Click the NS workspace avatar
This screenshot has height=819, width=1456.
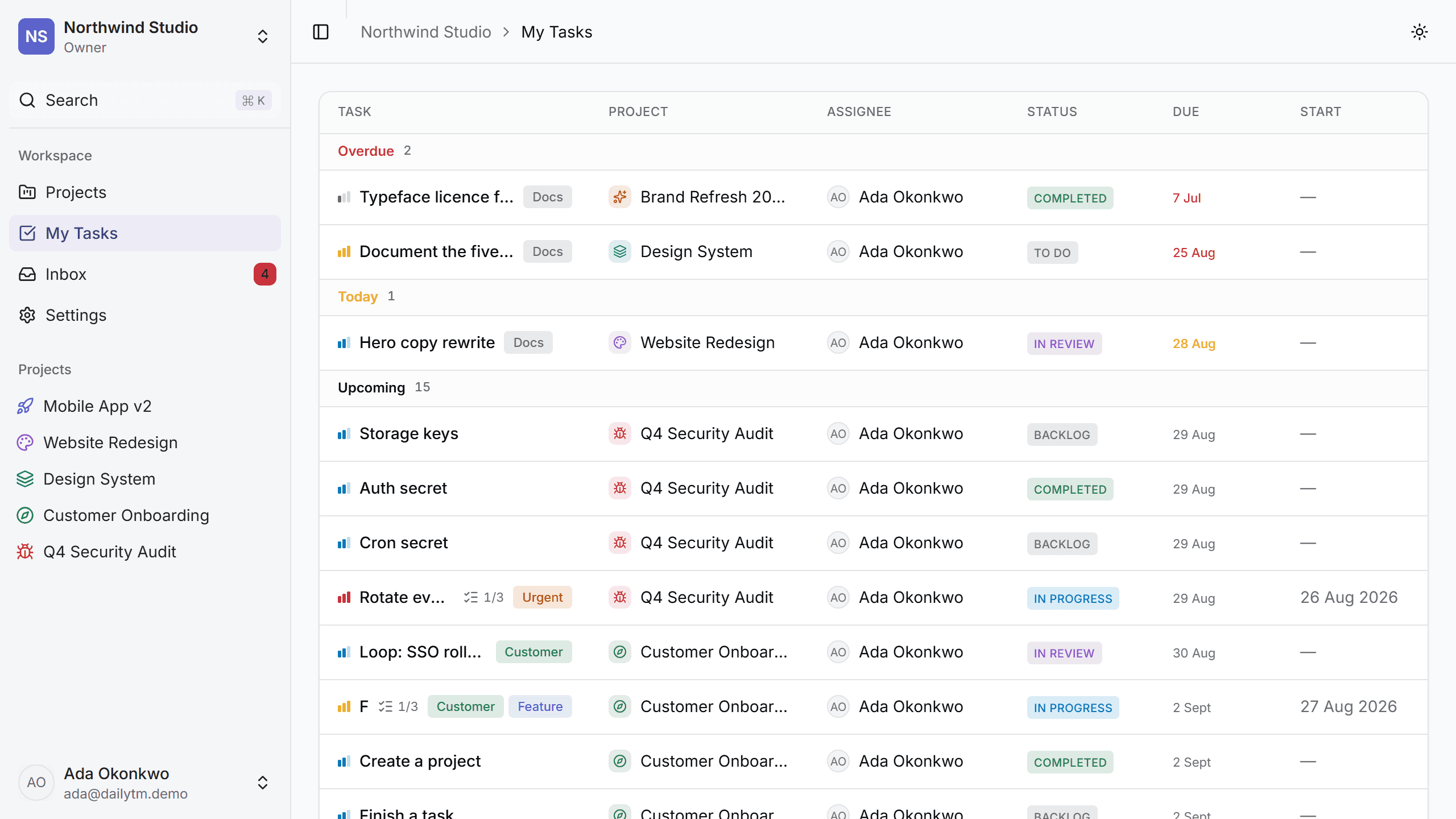[x=36, y=36]
